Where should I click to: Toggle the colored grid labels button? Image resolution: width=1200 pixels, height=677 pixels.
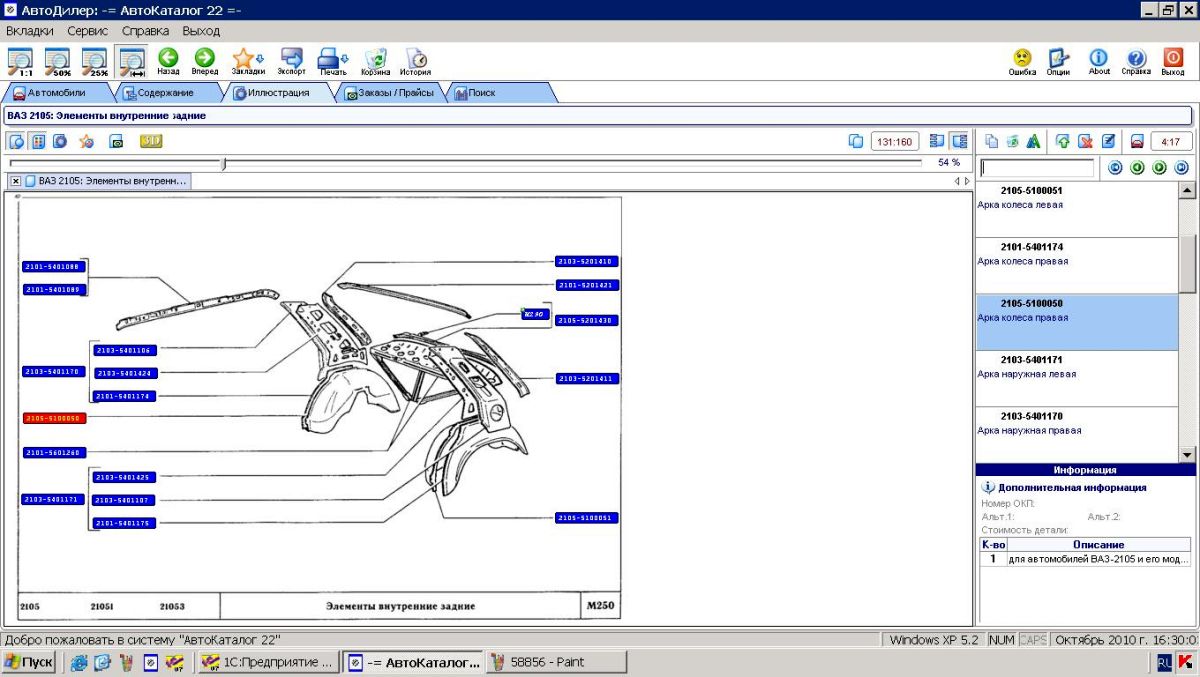[x=38, y=141]
